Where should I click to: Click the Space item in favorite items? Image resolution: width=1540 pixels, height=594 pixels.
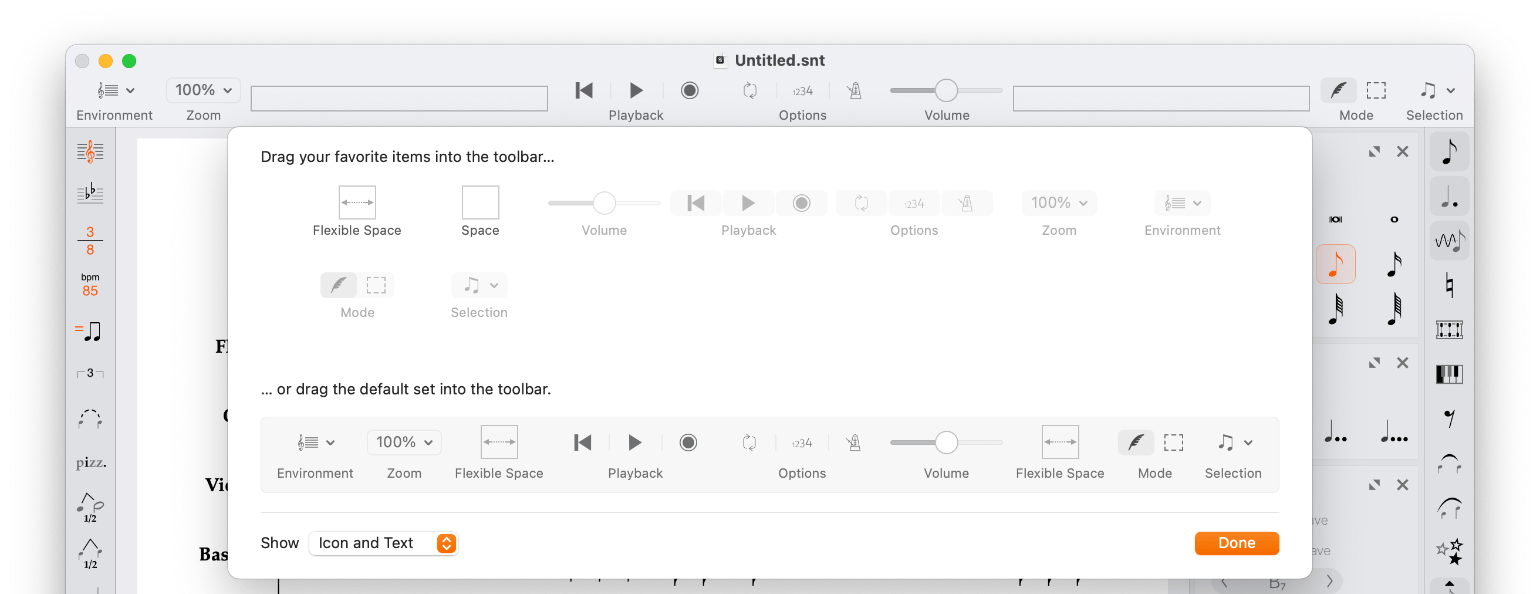point(480,203)
